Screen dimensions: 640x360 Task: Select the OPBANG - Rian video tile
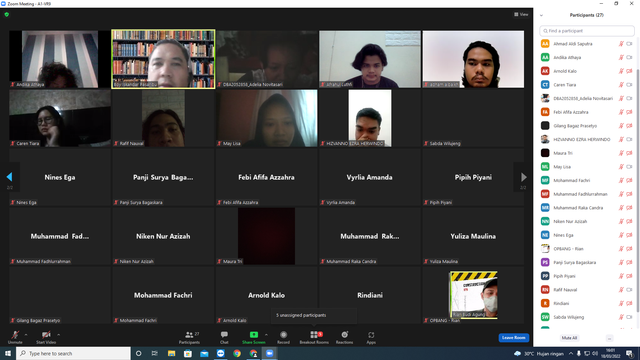[x=473, y=295]
